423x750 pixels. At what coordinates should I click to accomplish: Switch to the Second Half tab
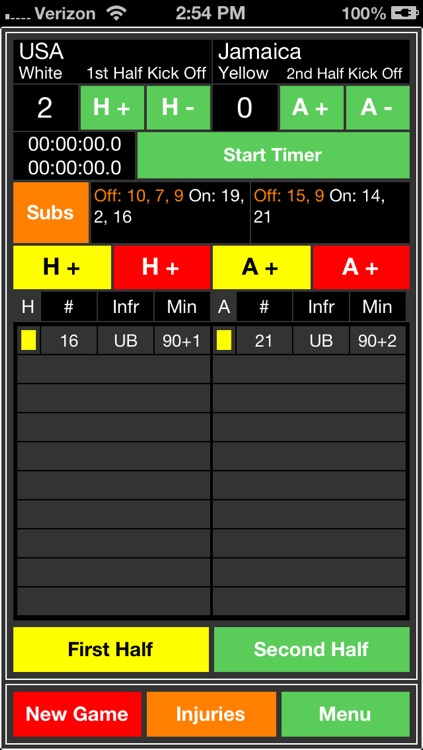tap(312, 649)
